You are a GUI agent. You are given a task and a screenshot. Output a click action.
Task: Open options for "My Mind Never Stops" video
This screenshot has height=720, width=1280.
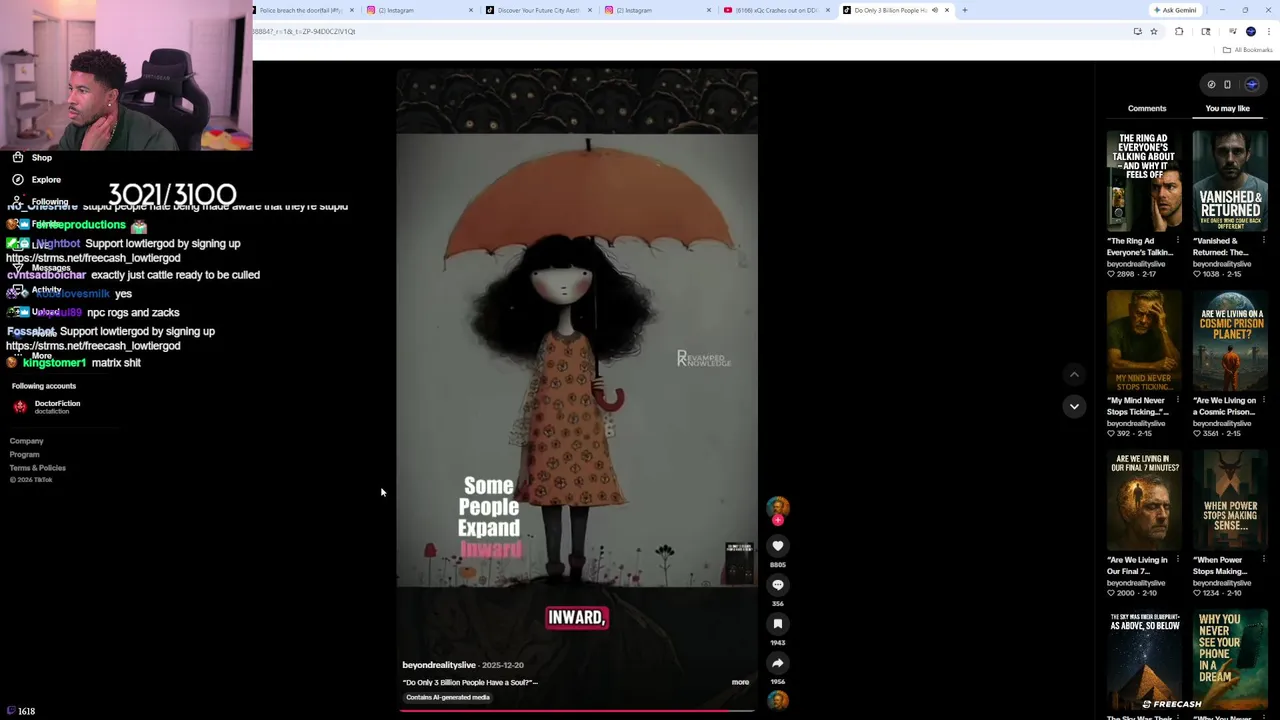pyautogui.click(x=1177, y=400)
